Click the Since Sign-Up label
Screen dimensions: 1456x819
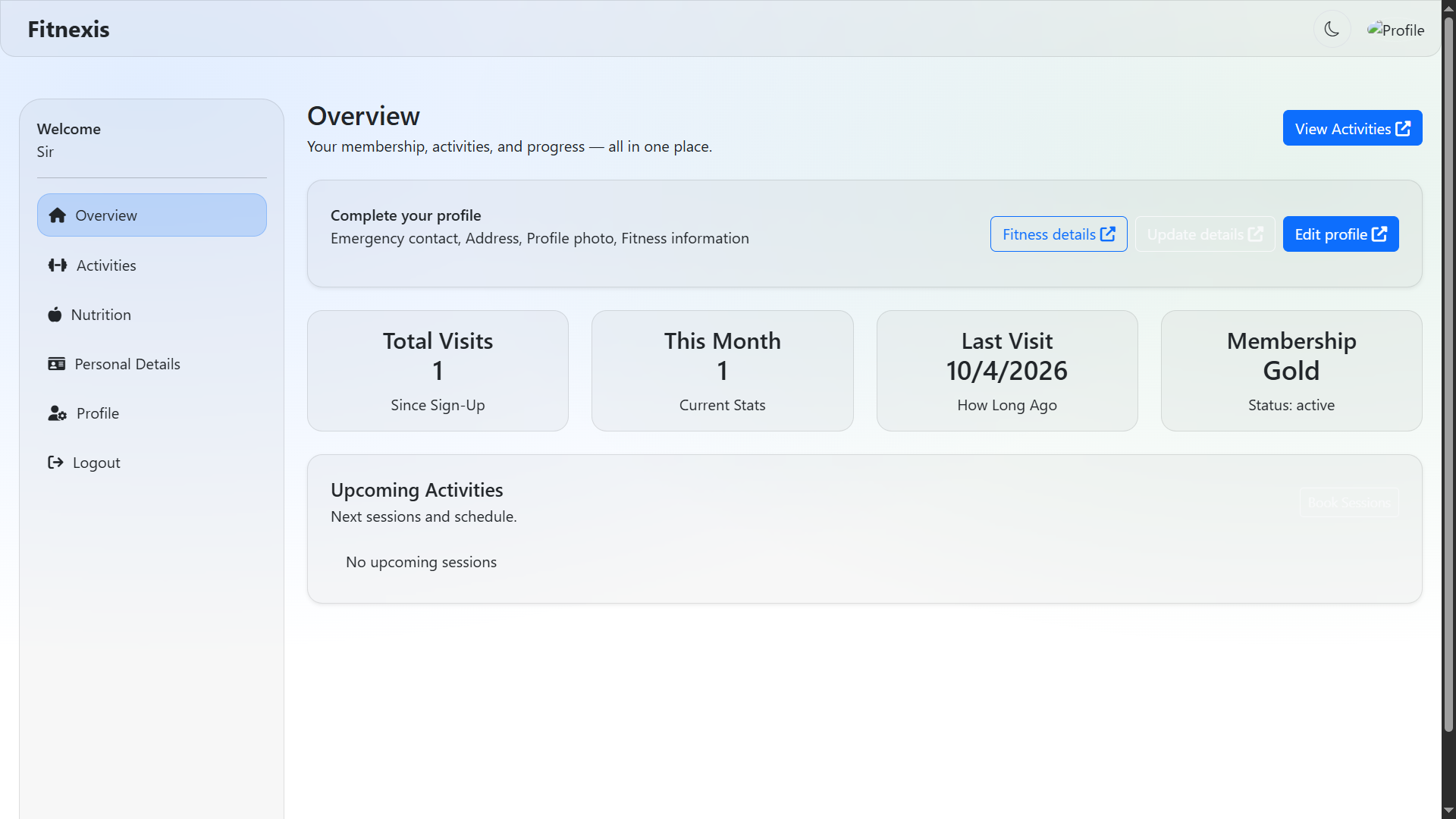coord(438,405)
